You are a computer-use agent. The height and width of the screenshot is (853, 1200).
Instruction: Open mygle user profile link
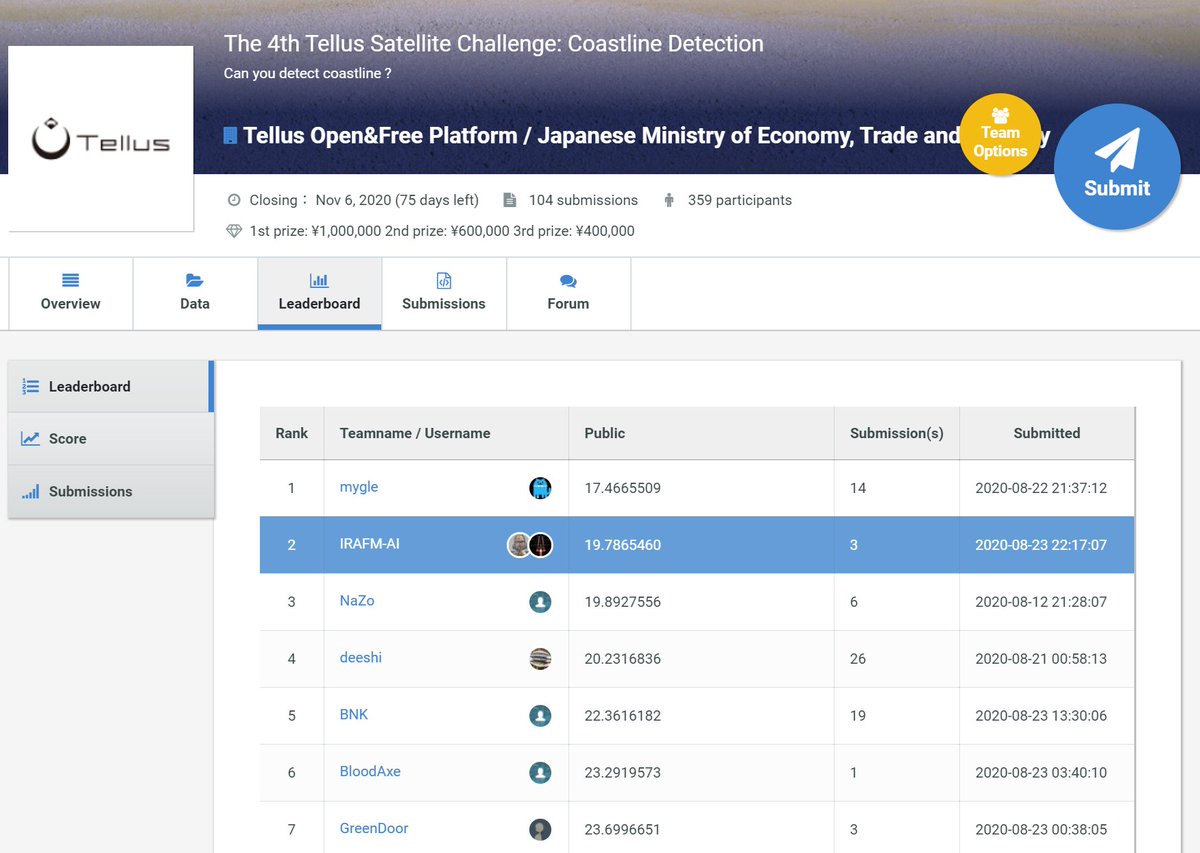click(359, 487)
